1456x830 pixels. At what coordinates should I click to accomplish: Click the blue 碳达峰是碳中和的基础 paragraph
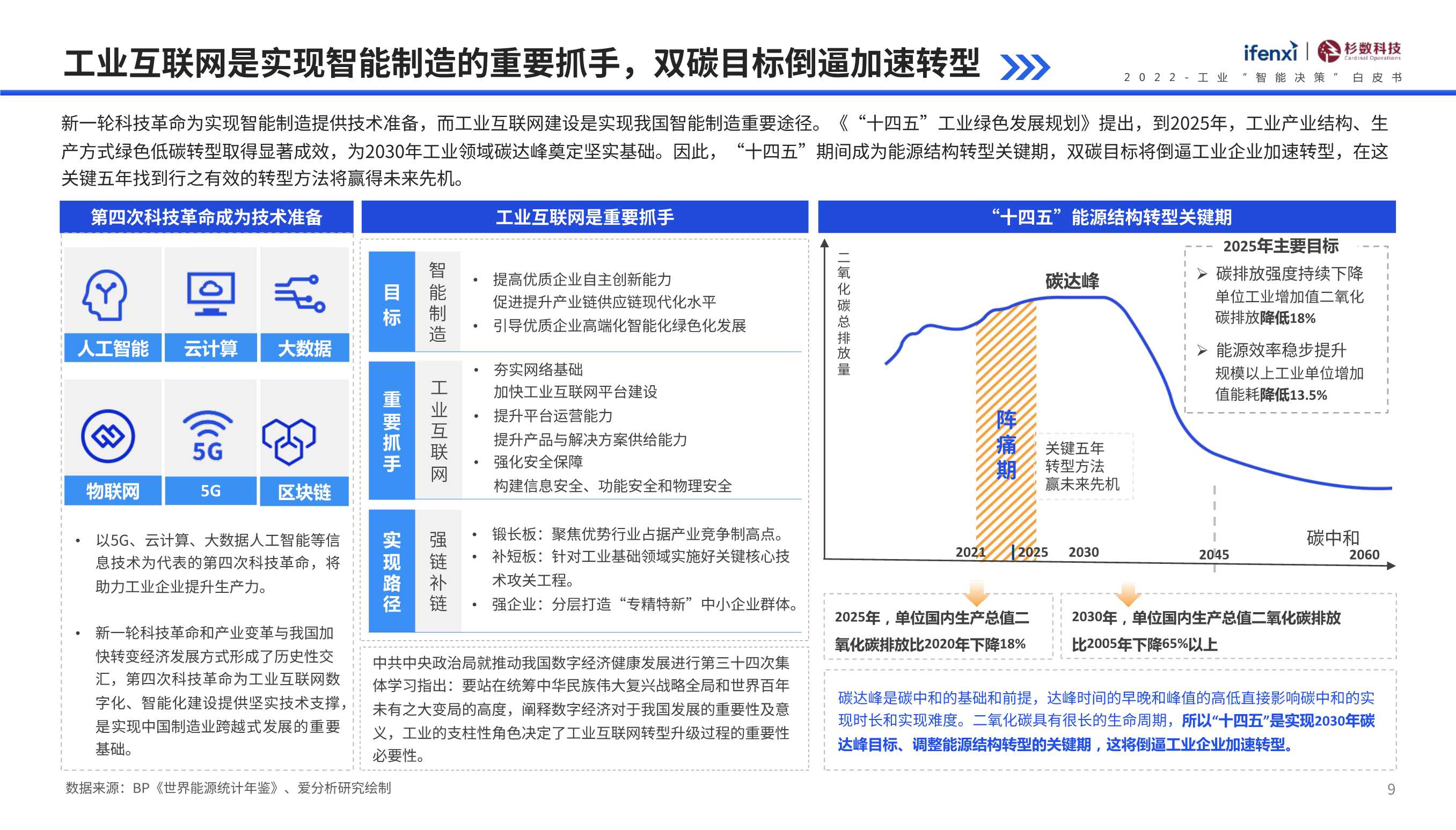[1107, 721]
